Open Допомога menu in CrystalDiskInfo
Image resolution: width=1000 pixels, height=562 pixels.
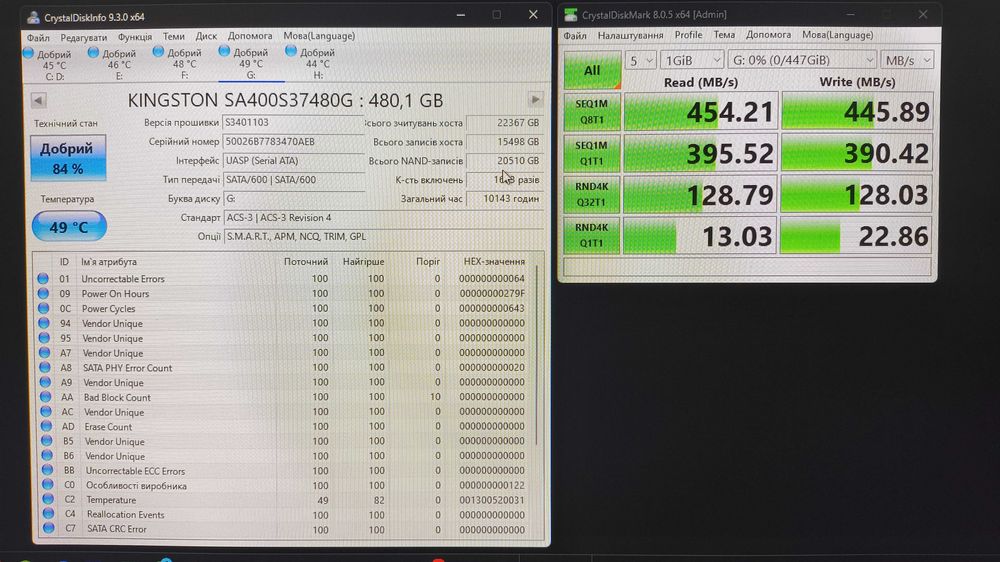coord(250,36)
